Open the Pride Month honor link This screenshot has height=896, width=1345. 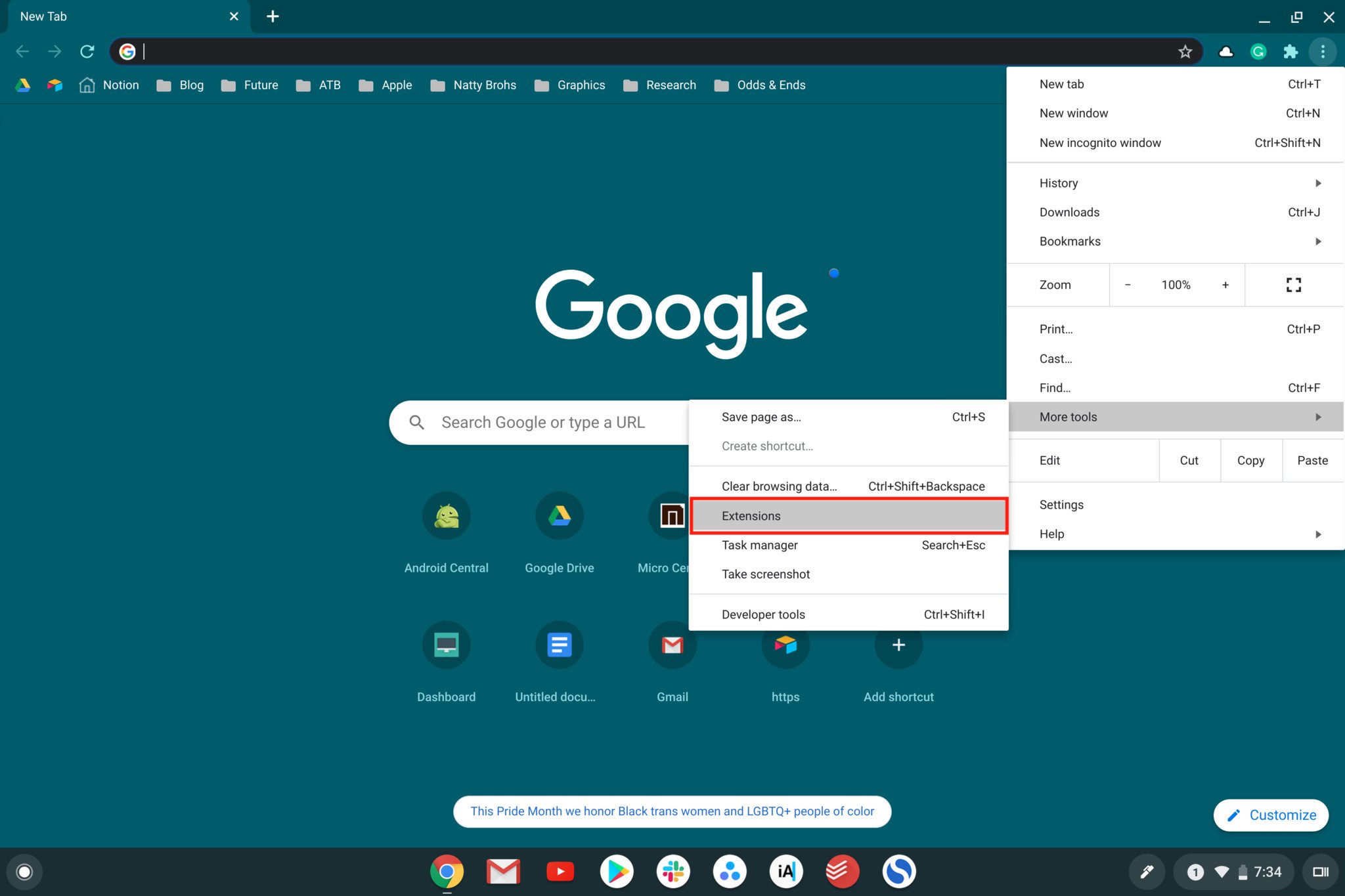tap(672, 811)
